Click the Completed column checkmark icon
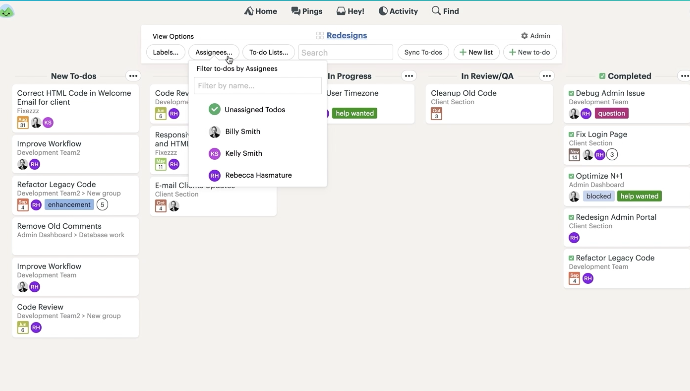Screen dimensions: 690x391 click(x=602, y=76)
